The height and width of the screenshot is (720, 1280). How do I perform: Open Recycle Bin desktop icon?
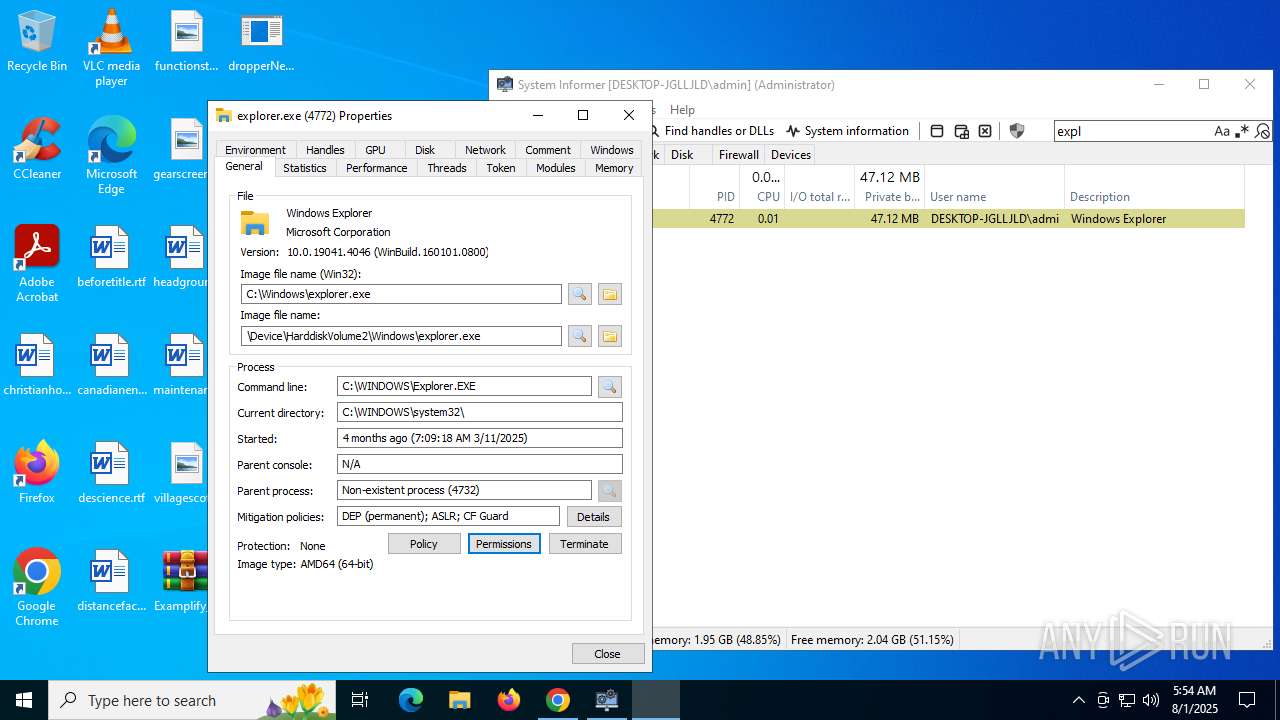[x=37, y=42]
